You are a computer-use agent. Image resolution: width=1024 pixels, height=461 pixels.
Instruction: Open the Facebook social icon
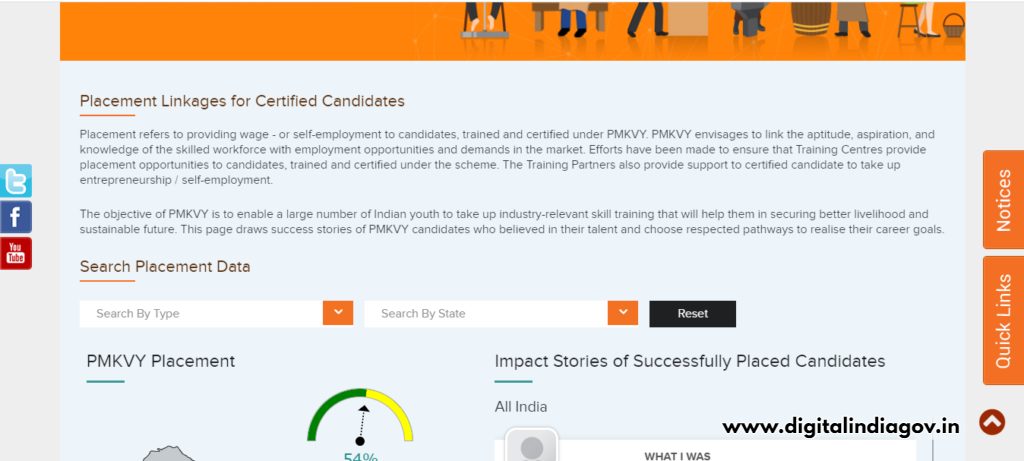16,217
